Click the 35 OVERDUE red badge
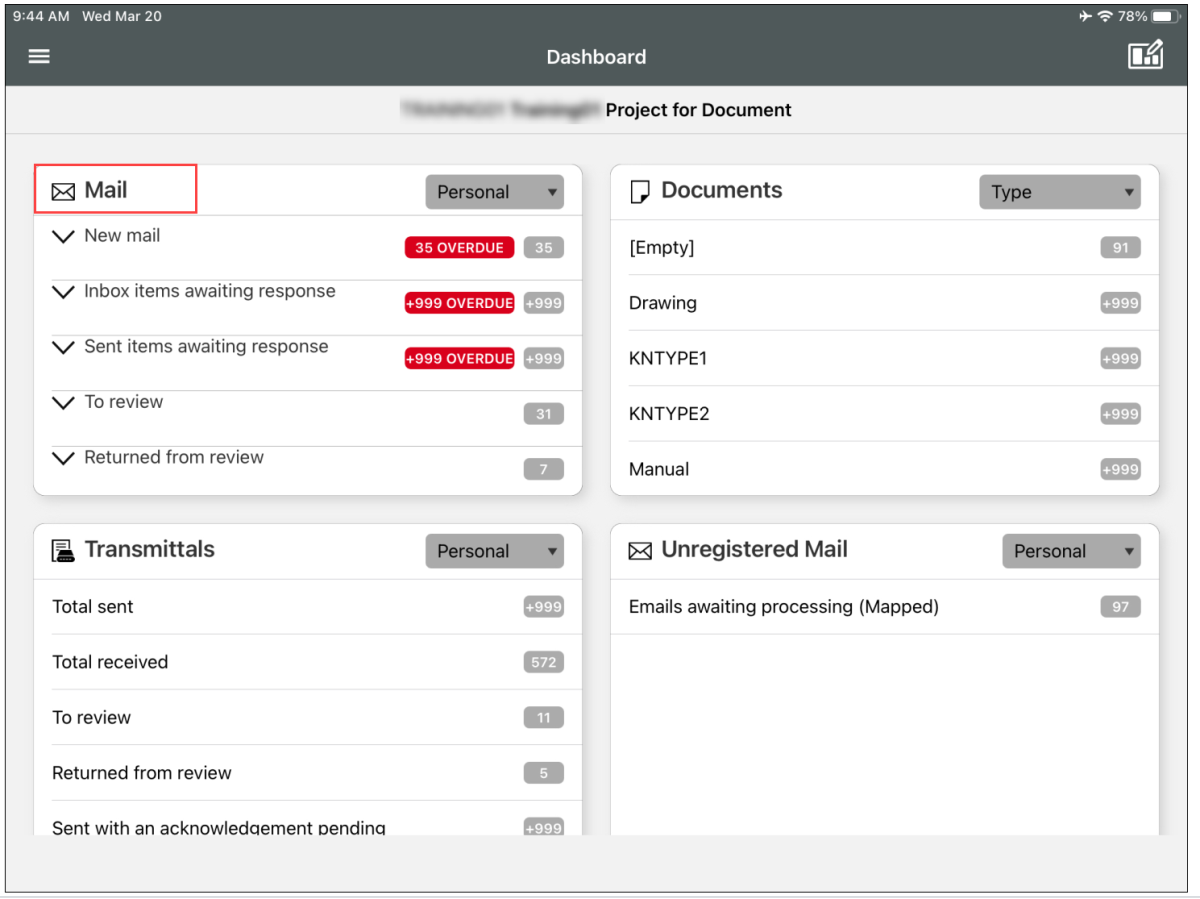 [459, 248]
